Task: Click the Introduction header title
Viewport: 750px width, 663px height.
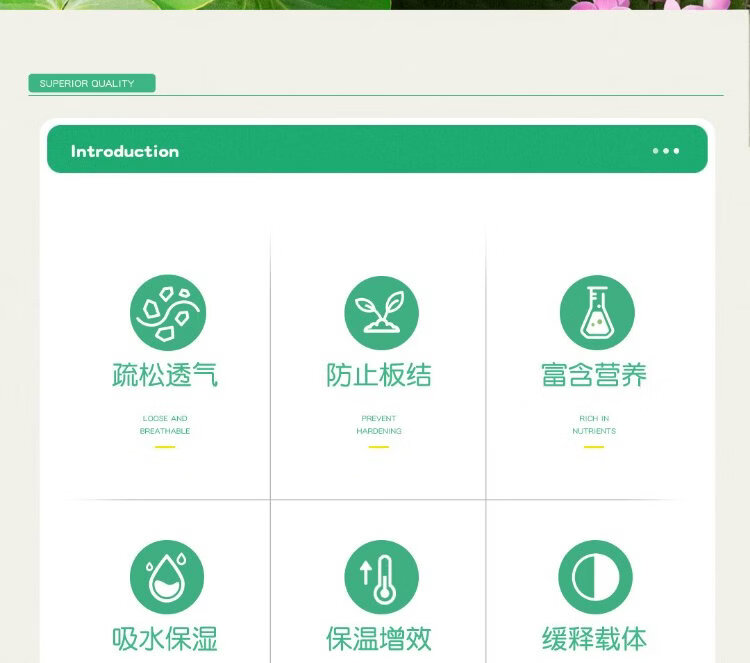Action: 125,151
